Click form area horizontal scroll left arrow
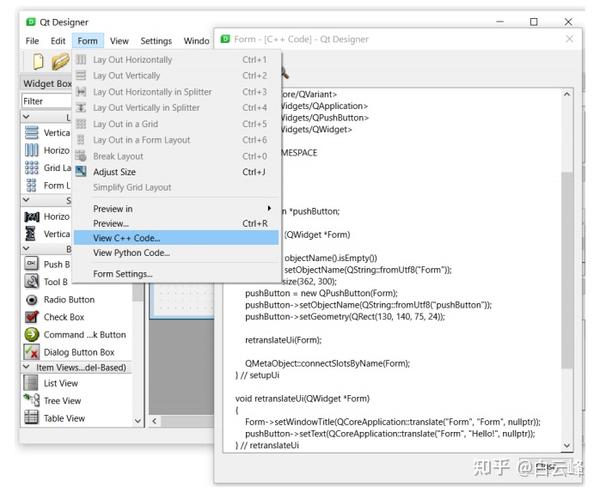 tap(154, 421)
